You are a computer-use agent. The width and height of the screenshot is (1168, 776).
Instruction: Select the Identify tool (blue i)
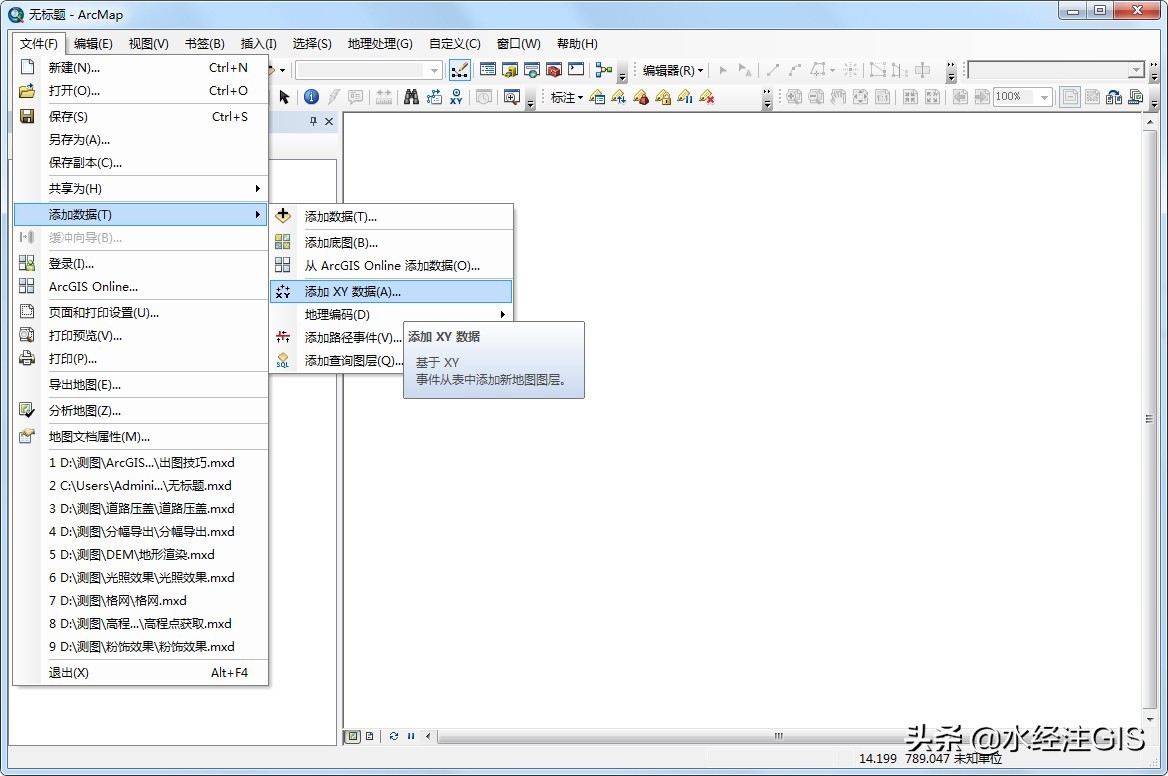pyautogui.click(x=311, y=97)
